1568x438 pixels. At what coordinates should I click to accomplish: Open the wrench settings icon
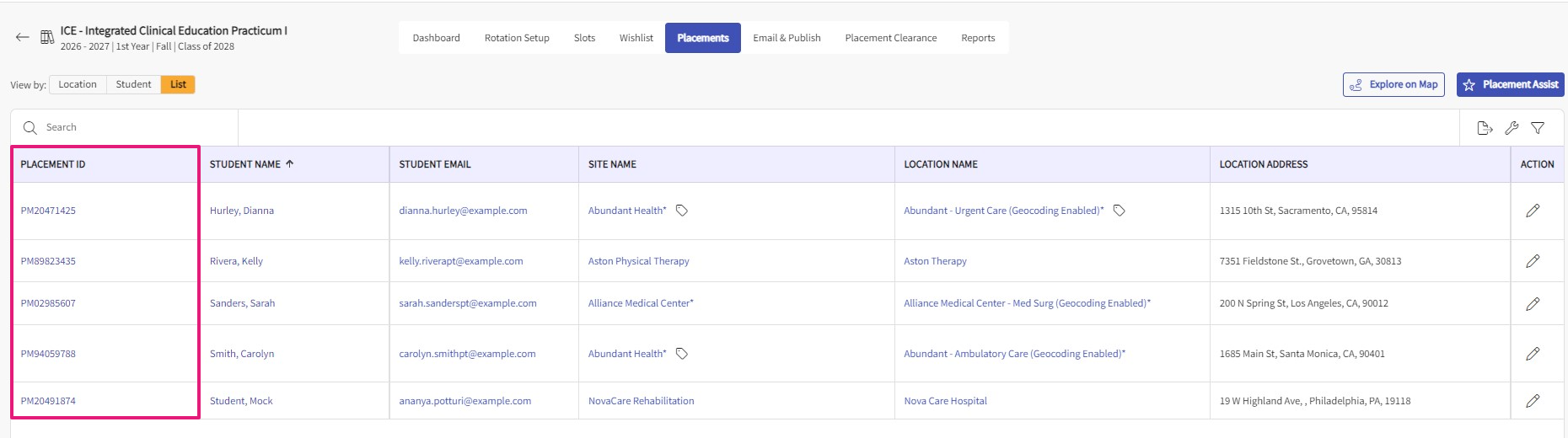coord(1512,128)
